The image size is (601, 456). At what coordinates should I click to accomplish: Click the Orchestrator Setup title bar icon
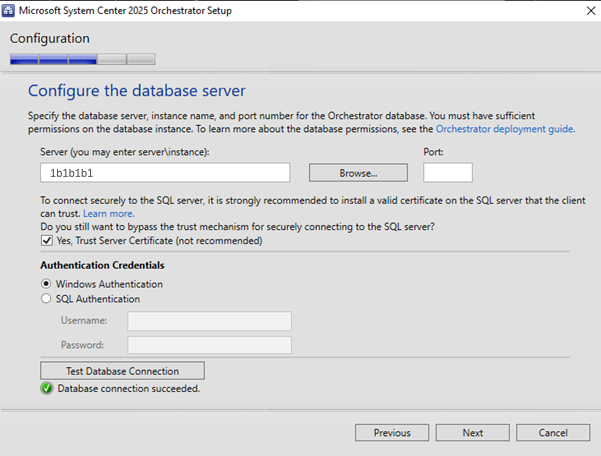pyautogui.click(x=8, y=11)
